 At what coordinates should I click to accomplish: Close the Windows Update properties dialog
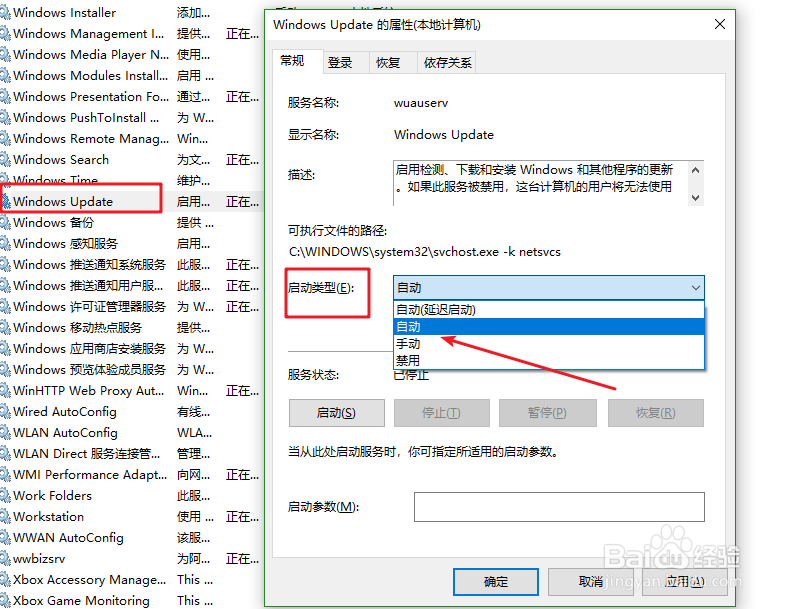pyautogui.click(x=720, y=24)
